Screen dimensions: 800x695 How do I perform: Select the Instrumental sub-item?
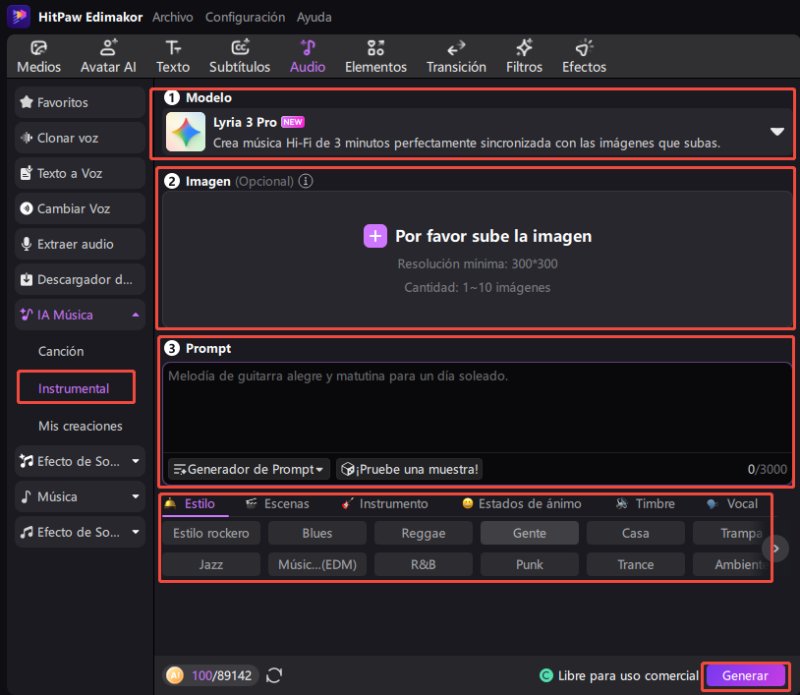(x=73, y=388)
